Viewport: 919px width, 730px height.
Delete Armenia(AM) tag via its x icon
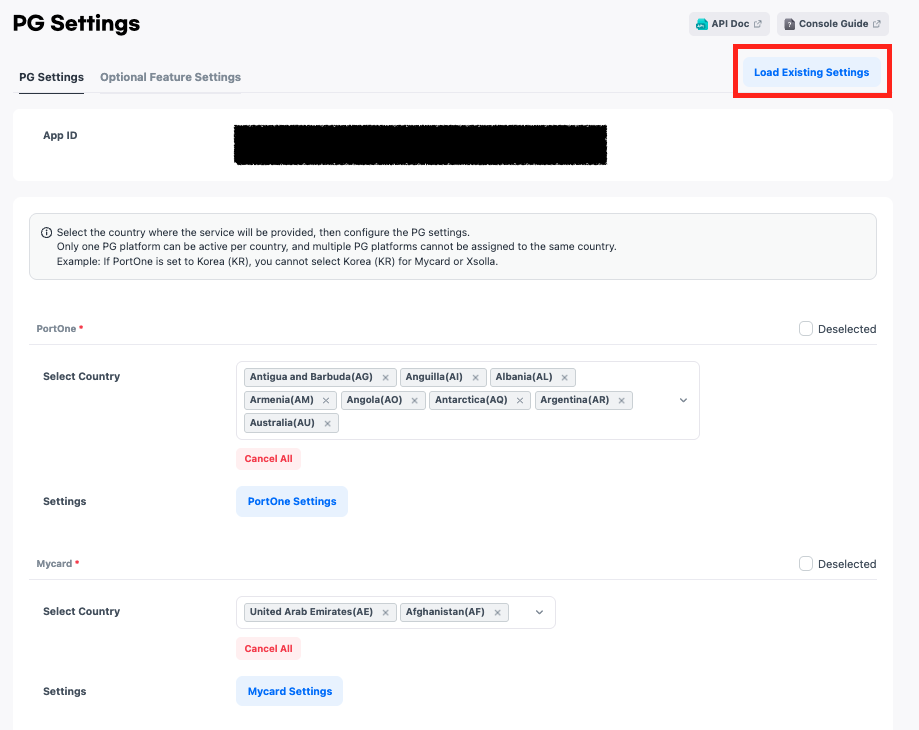[x=326, y=400]
